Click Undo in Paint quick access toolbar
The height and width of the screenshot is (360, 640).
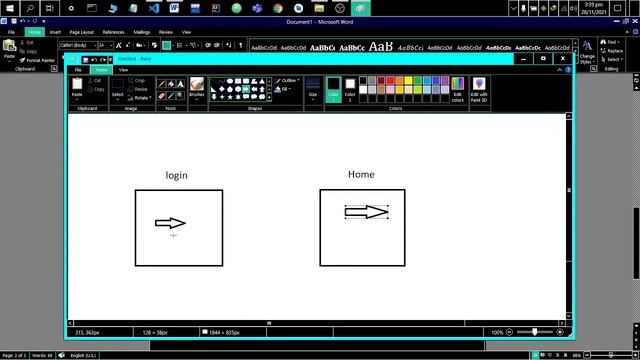pos(94,60)
